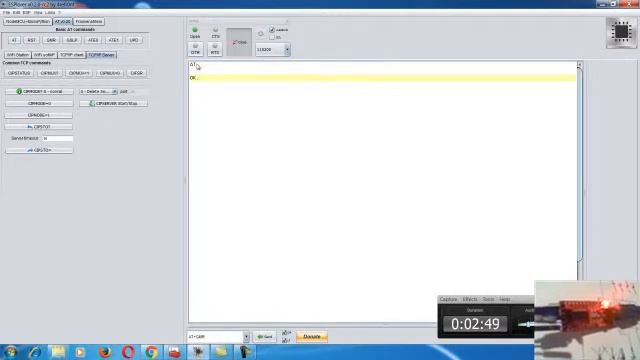Viewport: 640px width, 360px height.
Task: Switch to the WiFi Station tab
Action: coord(18,55)
